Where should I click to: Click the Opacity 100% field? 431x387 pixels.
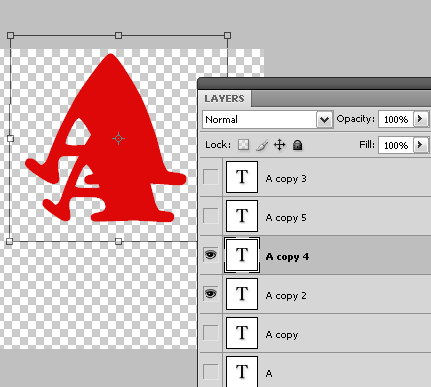396,119
